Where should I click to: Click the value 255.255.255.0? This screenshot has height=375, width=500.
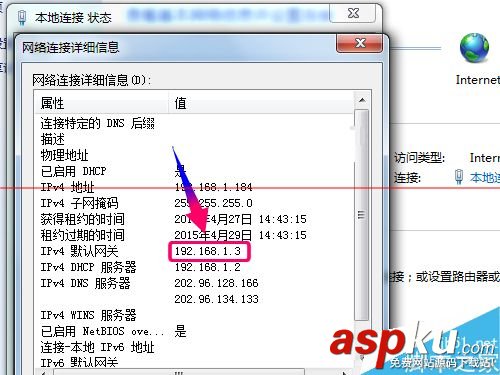[213, 203]
